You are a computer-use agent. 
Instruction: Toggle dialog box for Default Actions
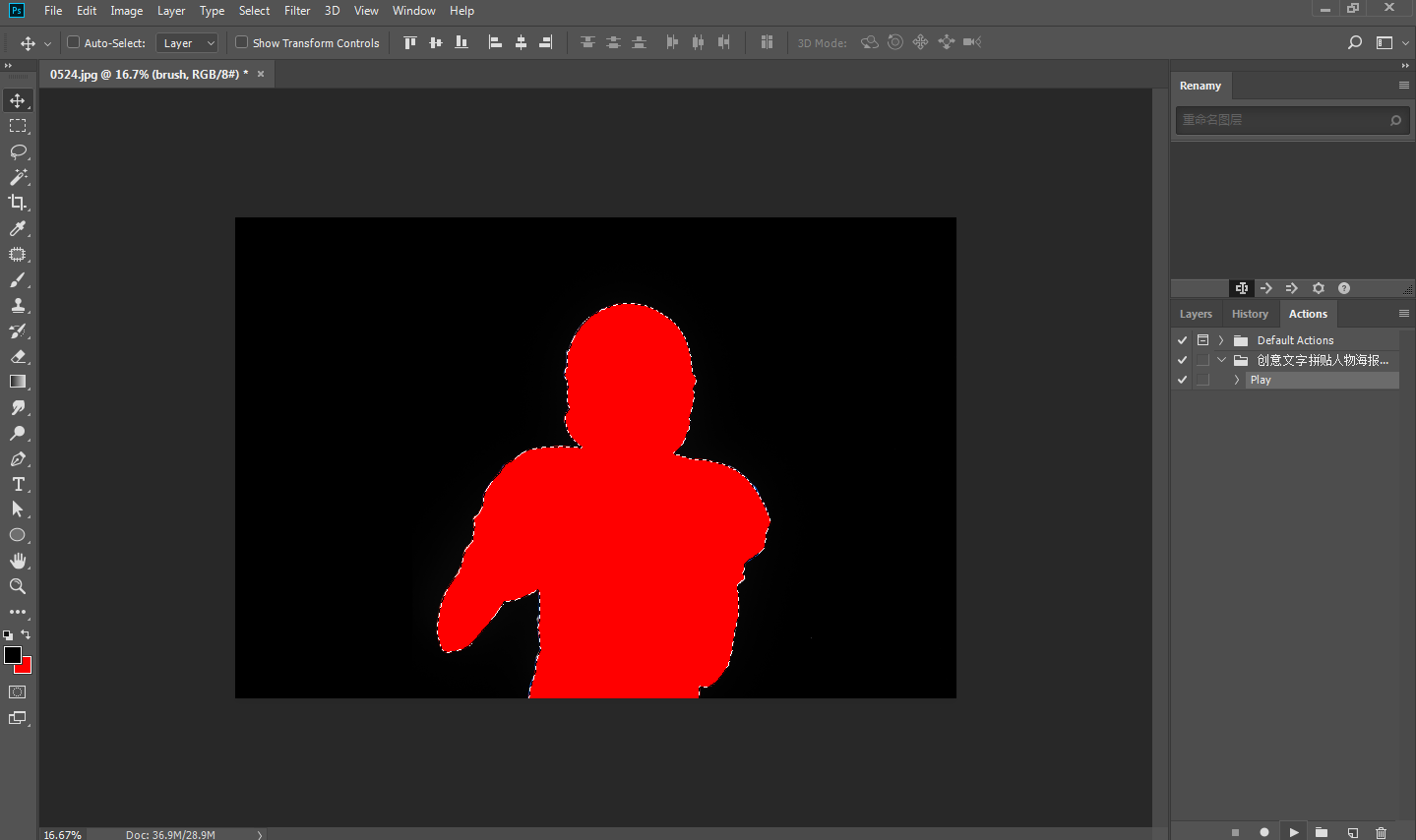[1202, 340]
